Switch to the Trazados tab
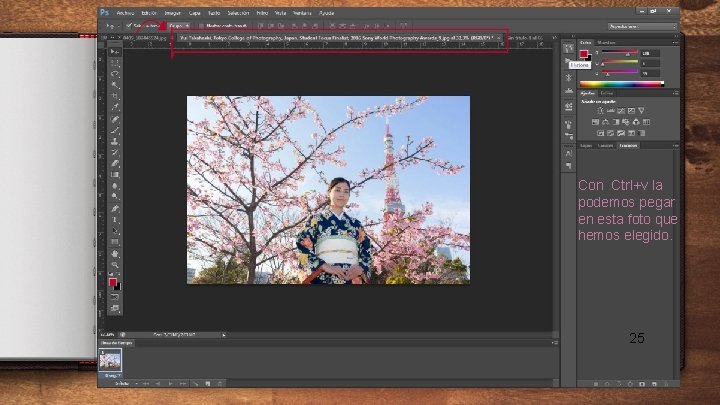Viewport: 720px width, 405px height. click(628, 146)
